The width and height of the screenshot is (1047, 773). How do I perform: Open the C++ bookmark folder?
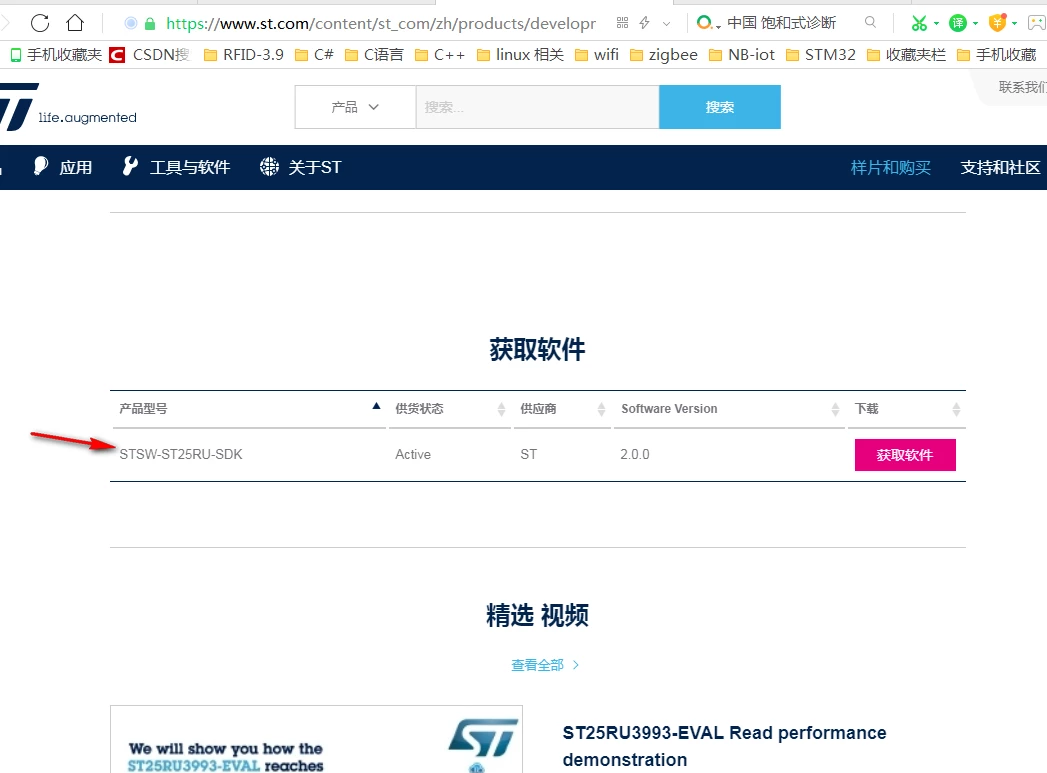[439, 55]
